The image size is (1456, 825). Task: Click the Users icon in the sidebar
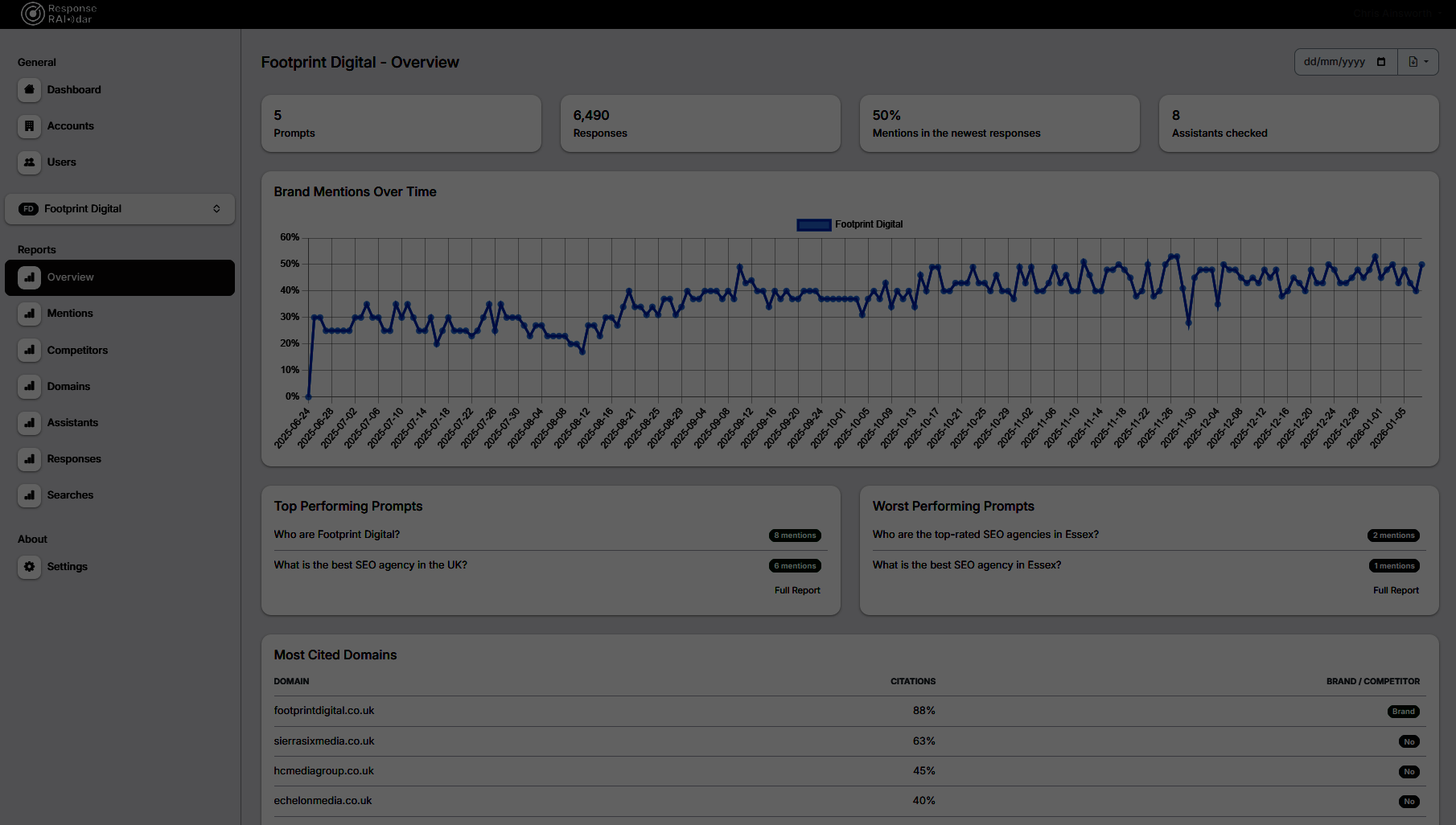(29, 162)
